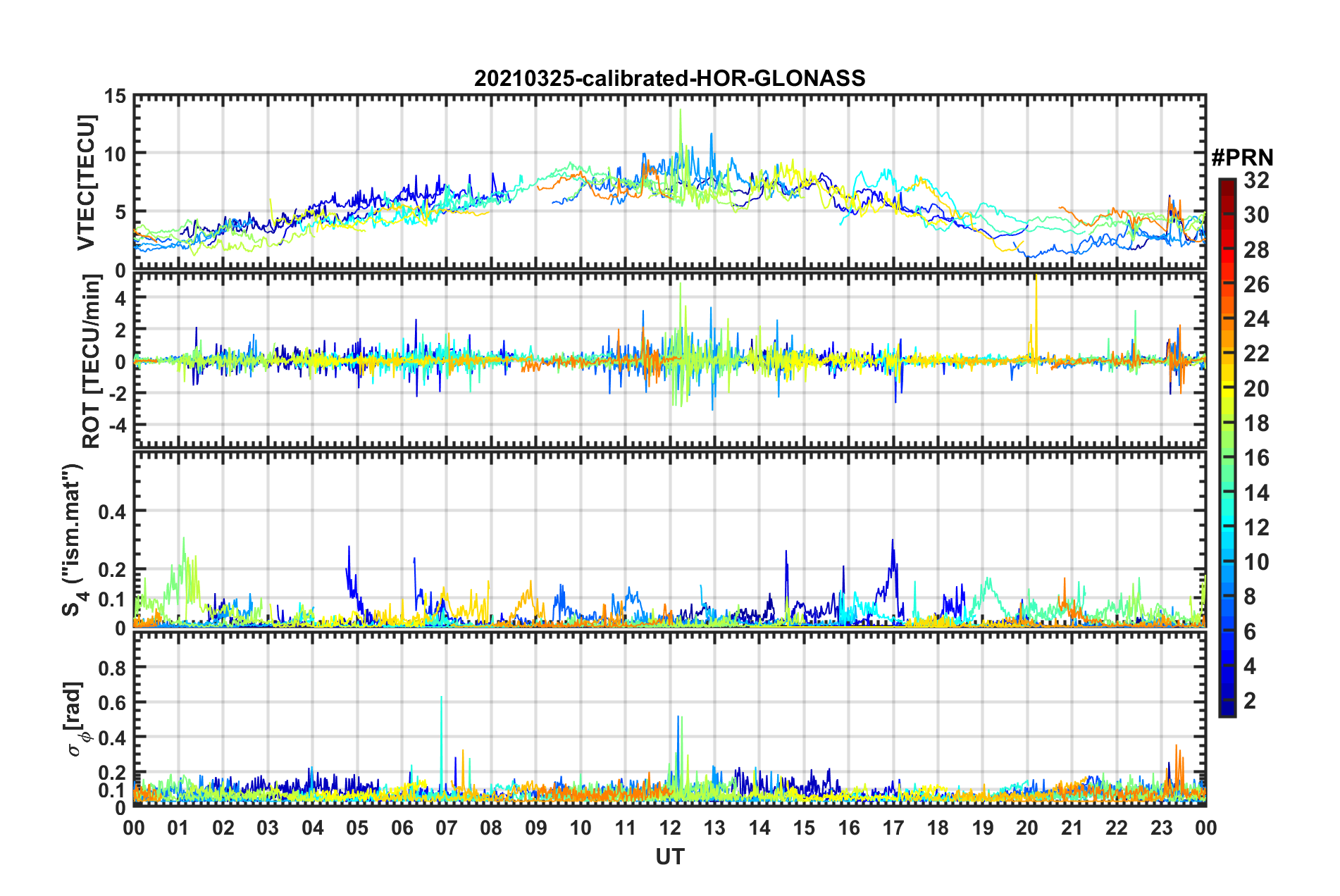Click x-axis tick label 12
Viewport: 1340px width, 896px height.
pyautogui.click(x=670, y=828)
